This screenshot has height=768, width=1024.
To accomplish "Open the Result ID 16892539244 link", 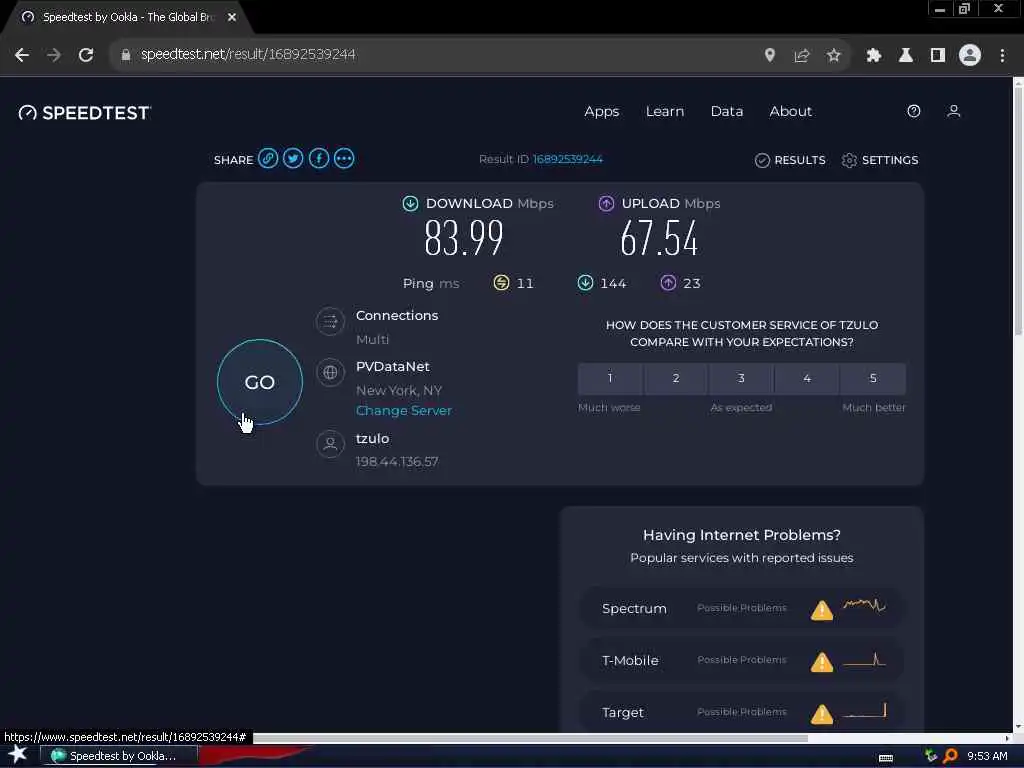I will pyautogui.click(x=568, y=159).
